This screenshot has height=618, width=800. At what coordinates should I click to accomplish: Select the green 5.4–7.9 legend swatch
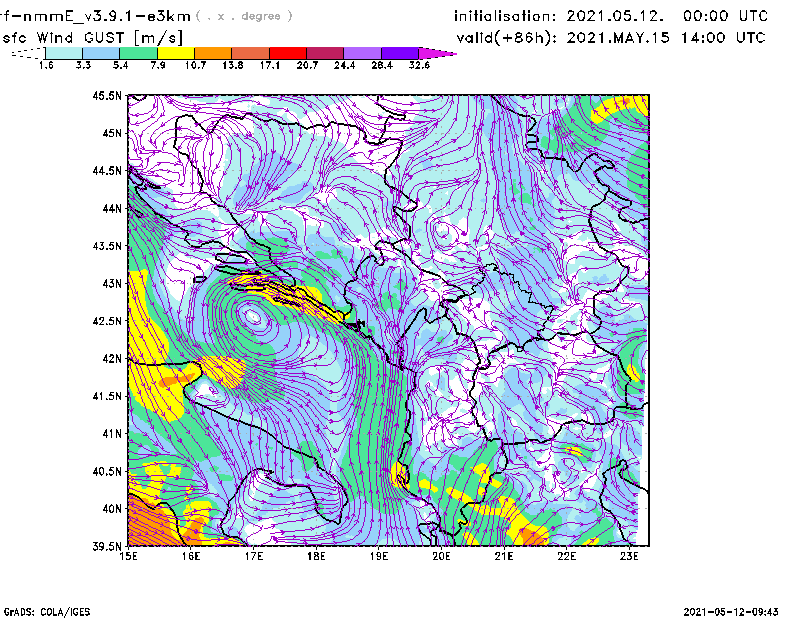pos(138,53)
